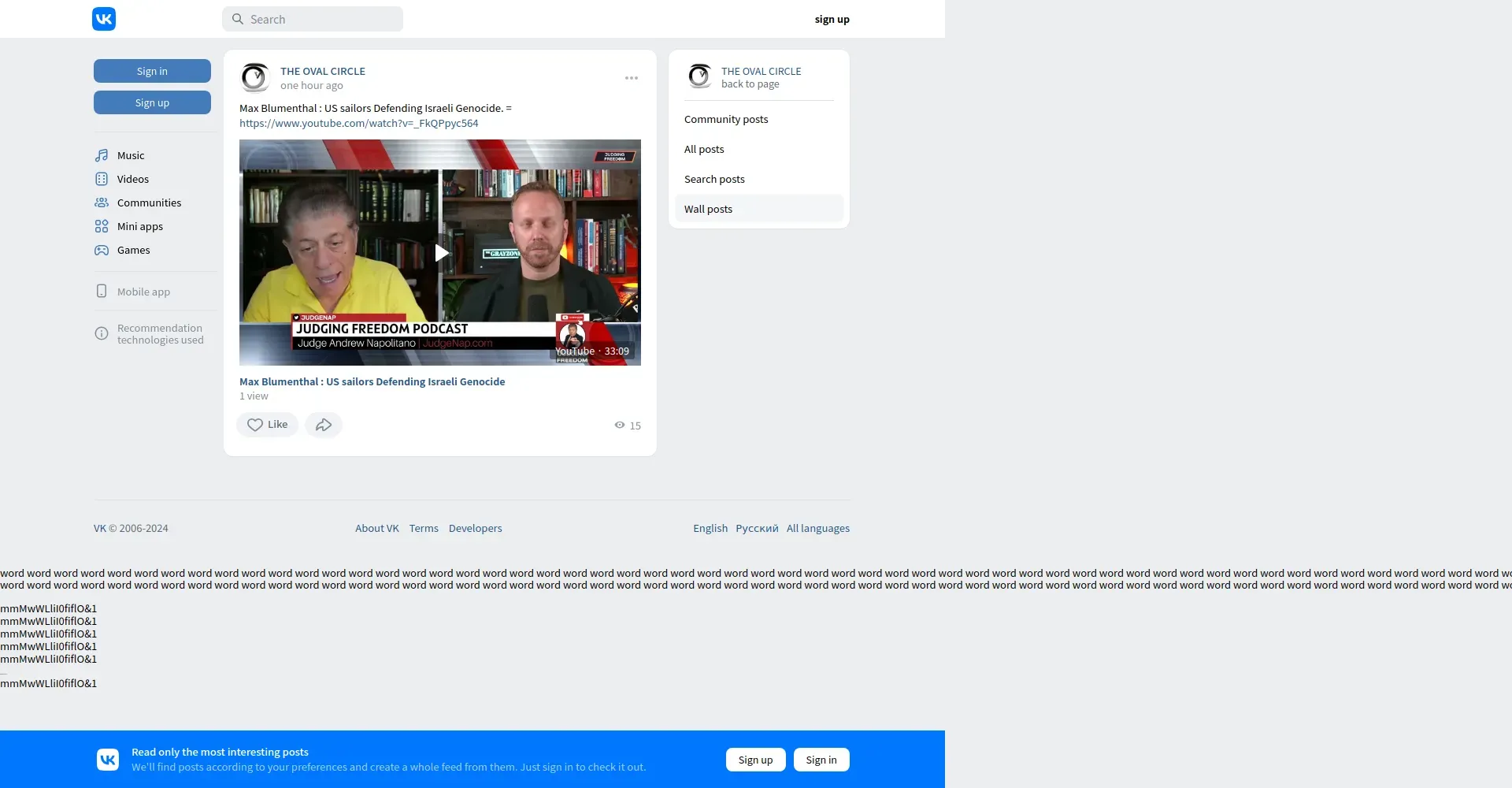1512x788 pixels.
Task: Click 'Read only the most interesting posts' heading
Action: point(220,753)
